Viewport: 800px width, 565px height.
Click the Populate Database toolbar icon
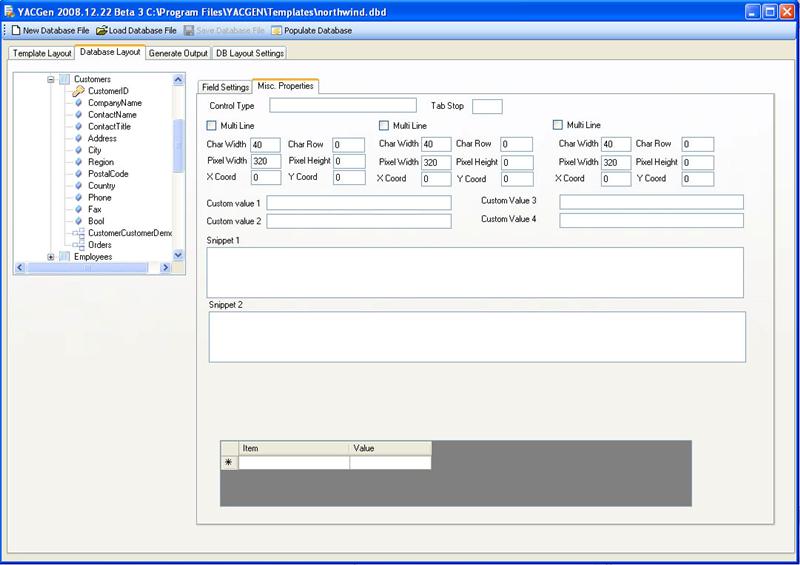[x=277, y=31]
